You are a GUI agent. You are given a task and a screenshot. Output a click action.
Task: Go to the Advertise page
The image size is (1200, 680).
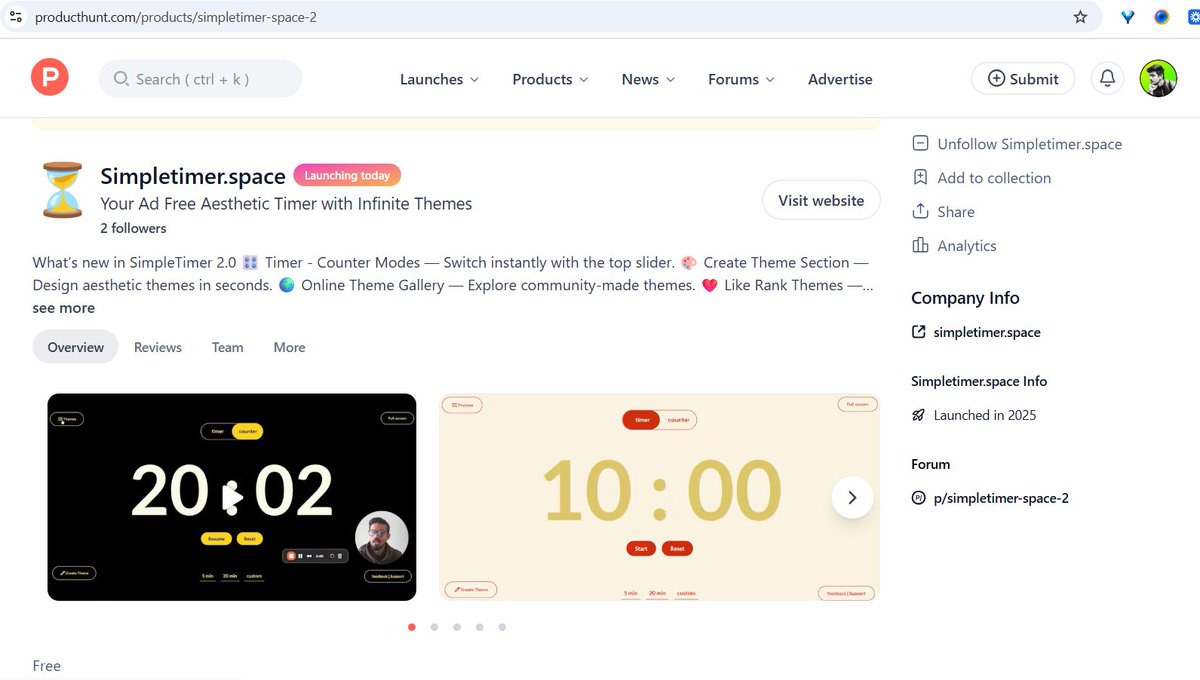[840, 79]
